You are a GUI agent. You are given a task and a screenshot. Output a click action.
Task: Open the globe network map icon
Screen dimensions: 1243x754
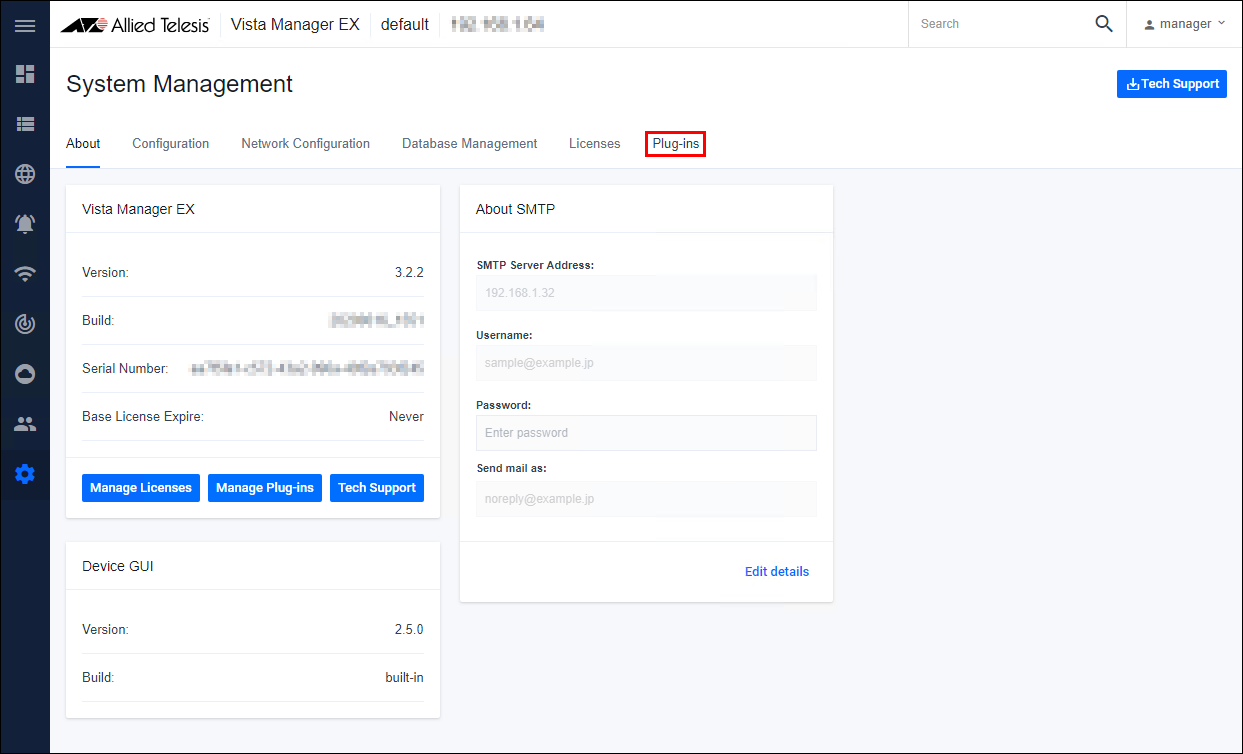(25, 174)
